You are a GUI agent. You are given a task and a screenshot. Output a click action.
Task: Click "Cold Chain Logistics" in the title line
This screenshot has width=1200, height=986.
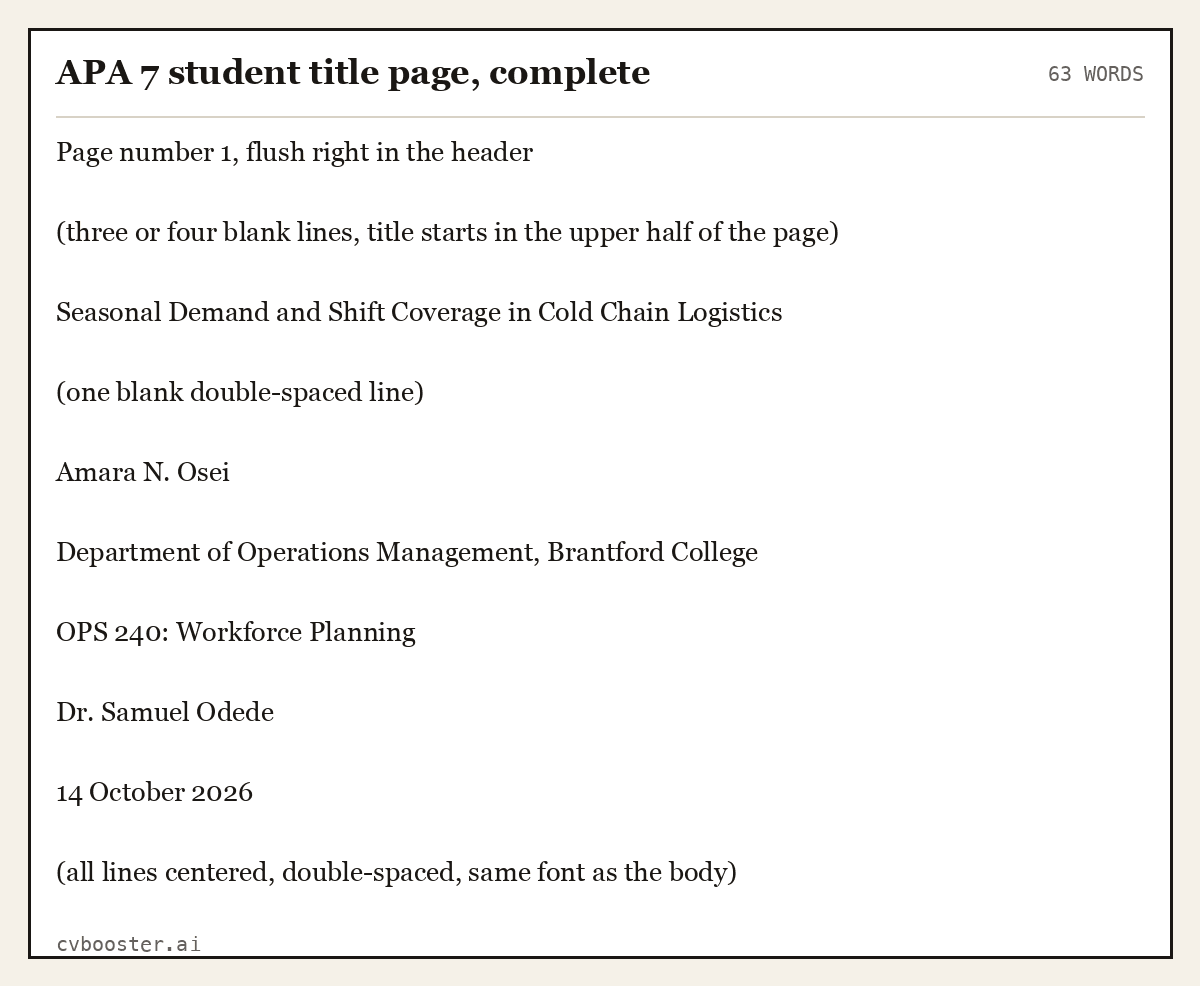click(x=660, y=312)
